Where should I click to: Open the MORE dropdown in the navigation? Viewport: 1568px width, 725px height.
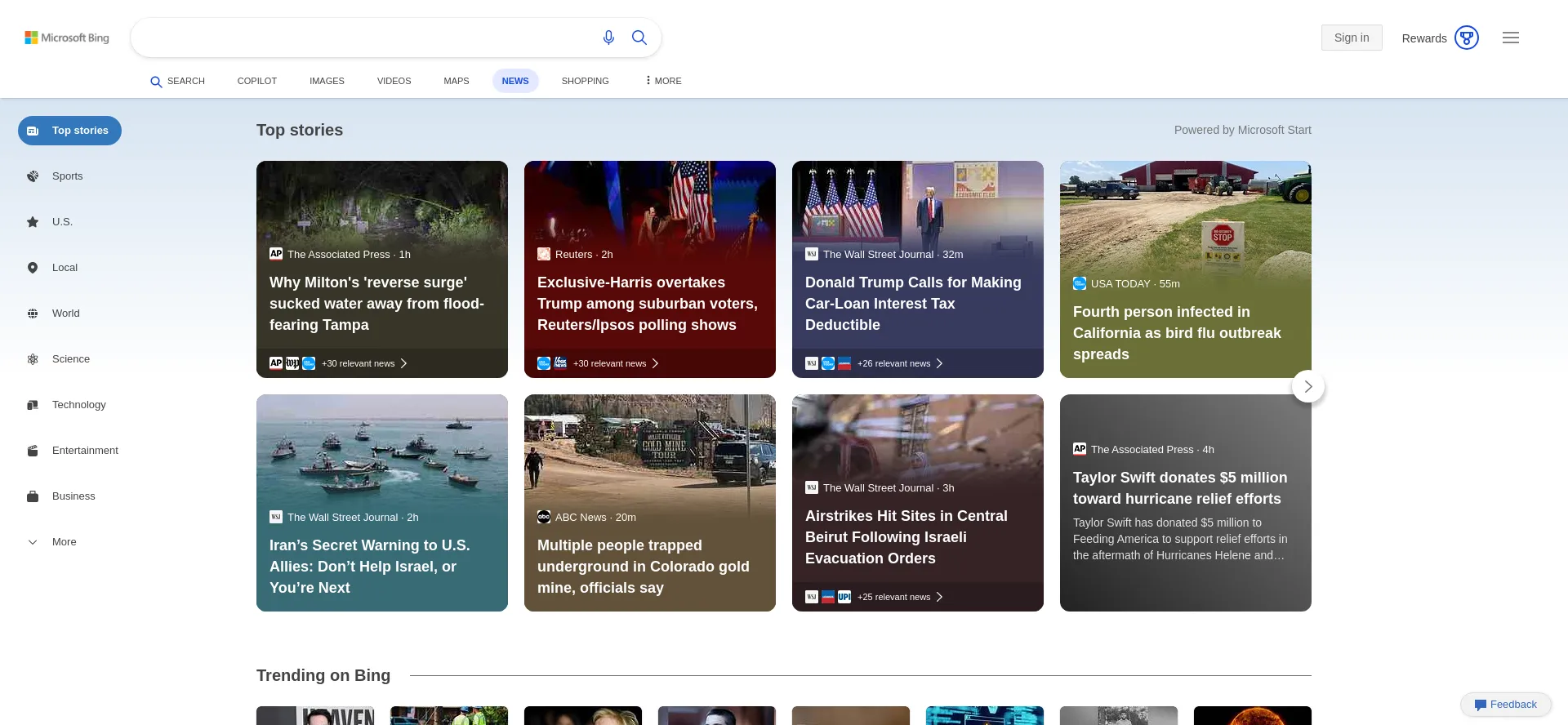click(663, 81)
